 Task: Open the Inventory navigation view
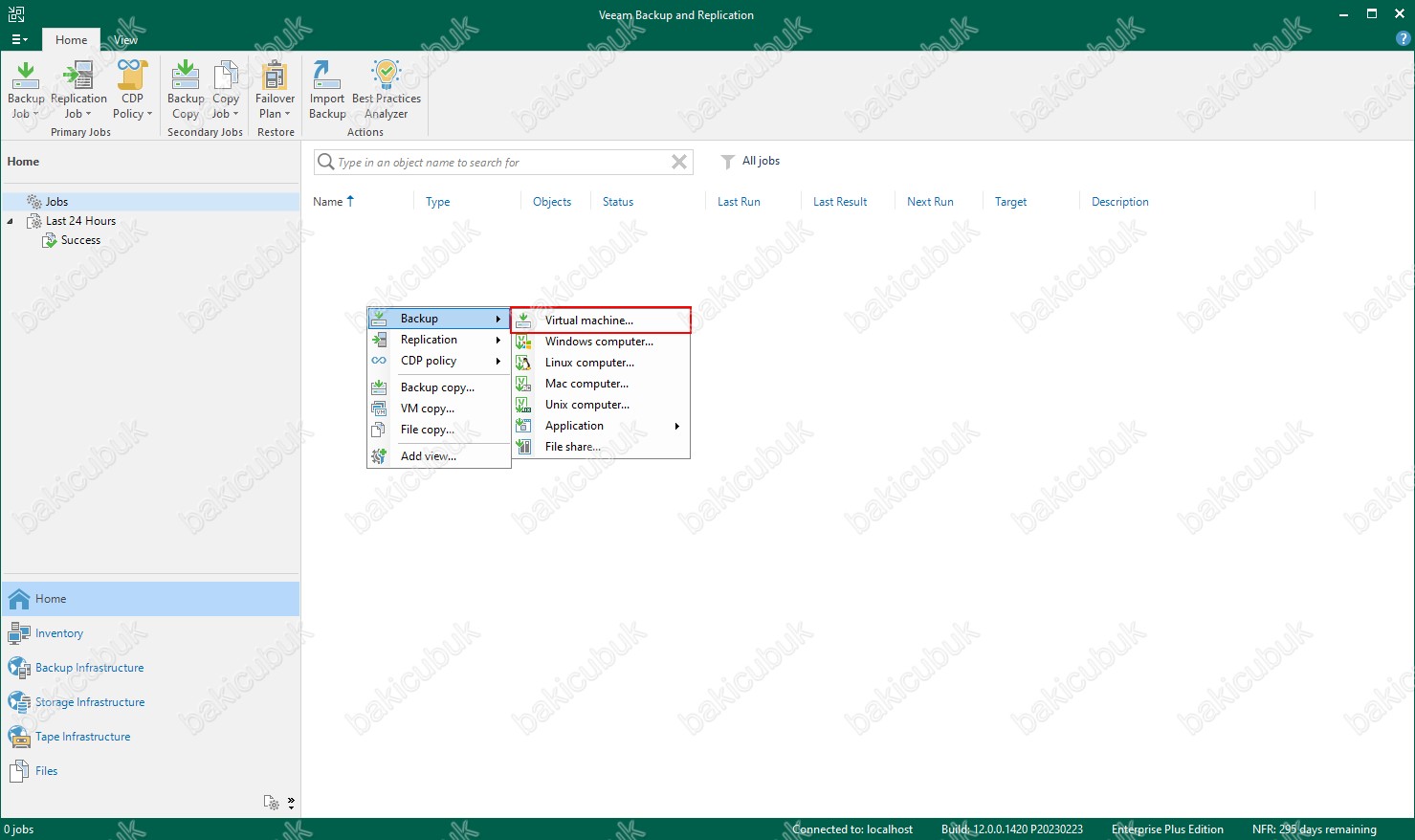150,633
